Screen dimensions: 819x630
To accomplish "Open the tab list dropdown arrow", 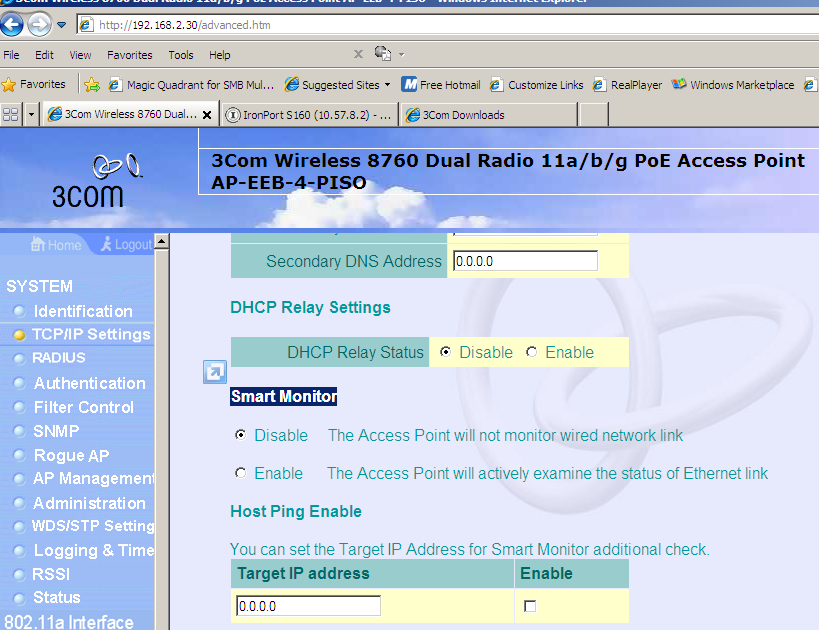I will point(31,114).
